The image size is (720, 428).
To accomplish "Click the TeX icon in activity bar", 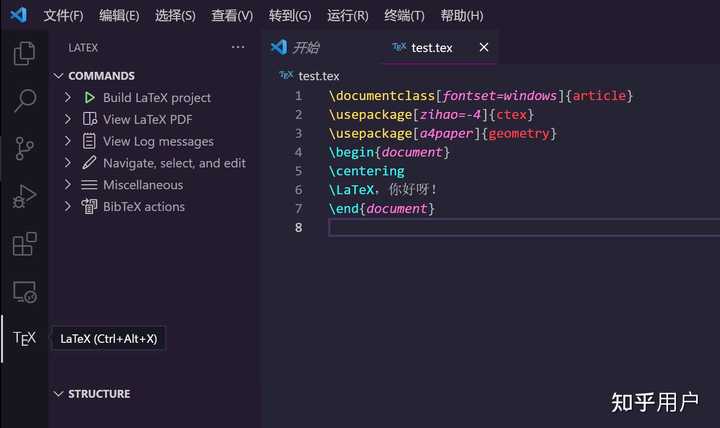I will (25, 338).
